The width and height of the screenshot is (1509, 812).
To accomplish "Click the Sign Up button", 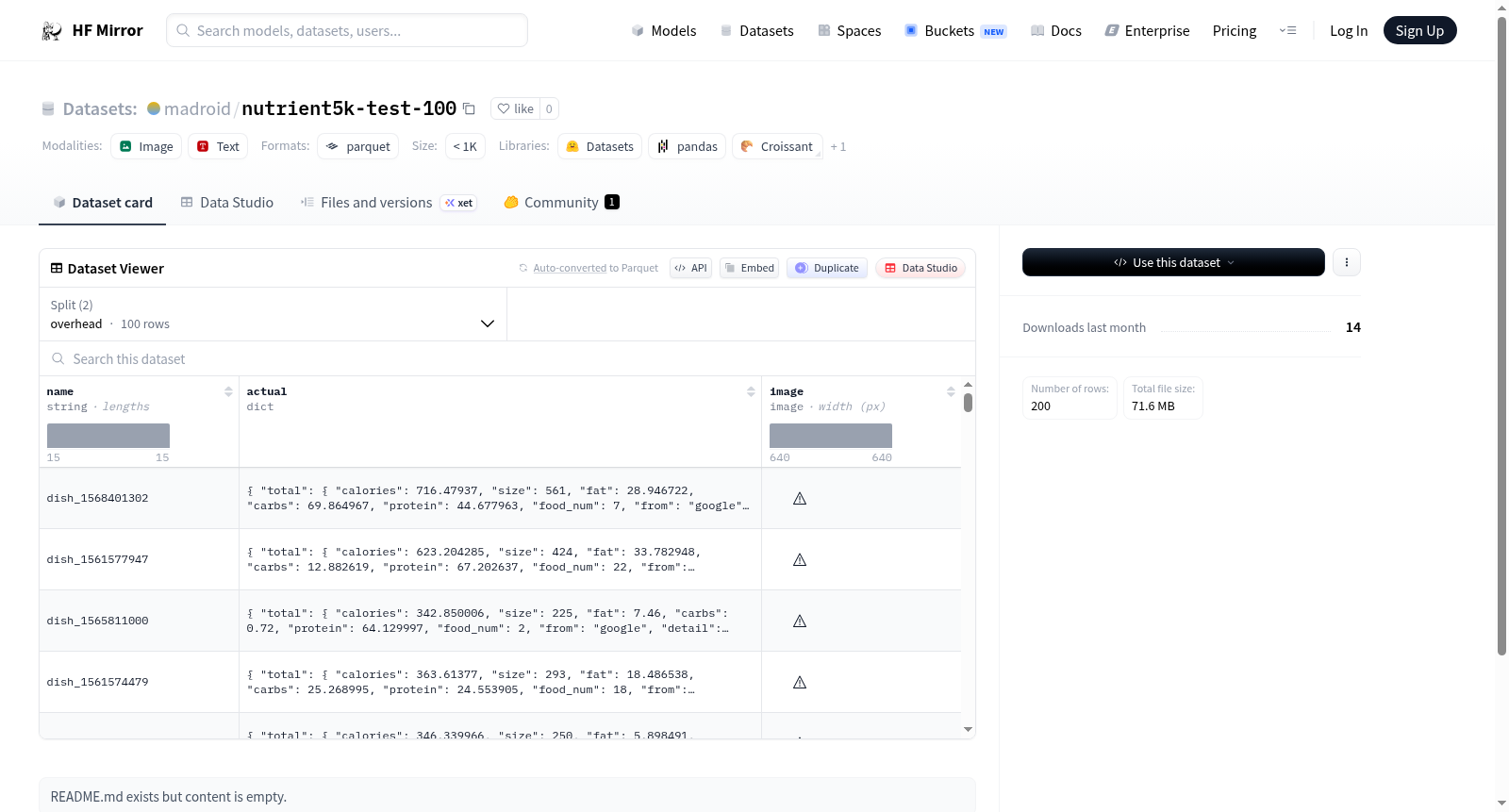I will pos(1419,30).
